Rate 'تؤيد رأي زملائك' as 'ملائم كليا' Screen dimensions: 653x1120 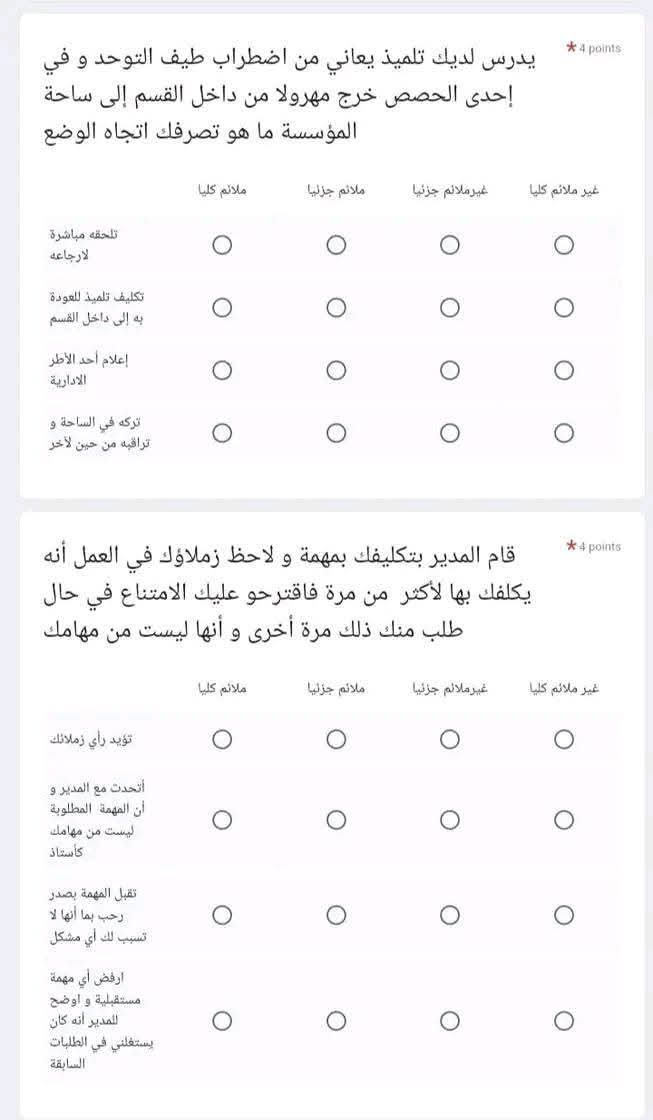pyautogui.click(x=222, y=739)
